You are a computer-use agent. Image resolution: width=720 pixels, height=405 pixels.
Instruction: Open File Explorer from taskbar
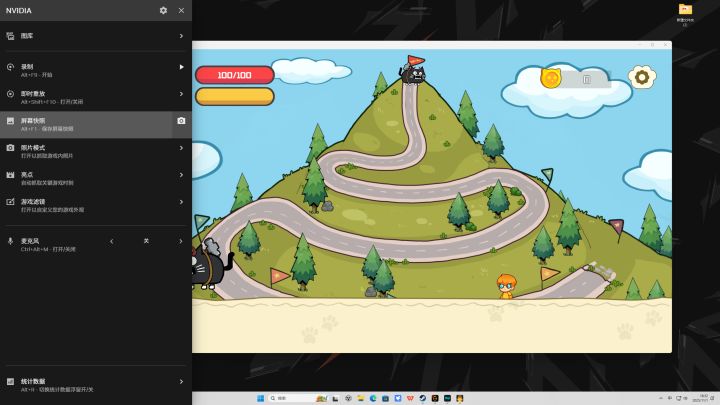pyautogui.click(x=360, y=398)
